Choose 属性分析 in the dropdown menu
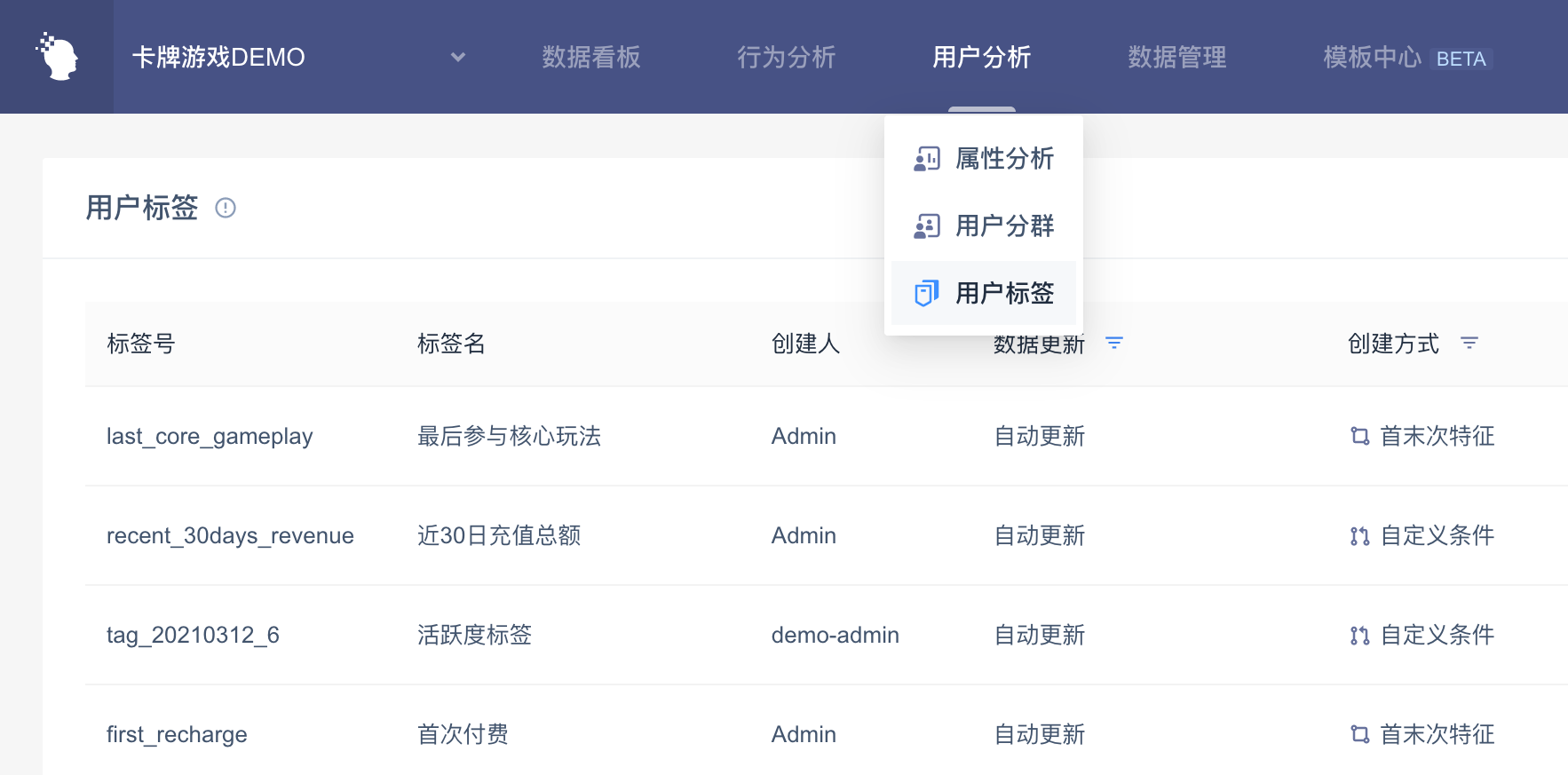Screen dimensions: 1568x775 1003,159
